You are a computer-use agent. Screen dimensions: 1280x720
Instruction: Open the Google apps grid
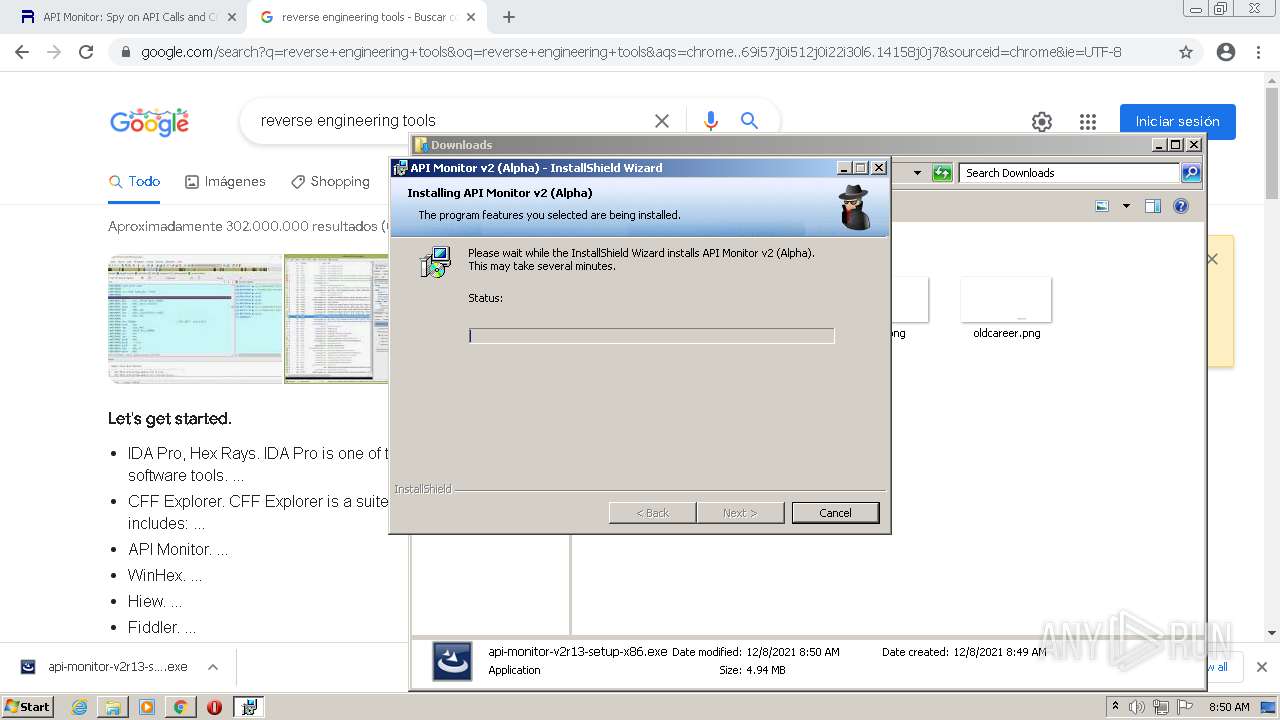click(1088, 122)
